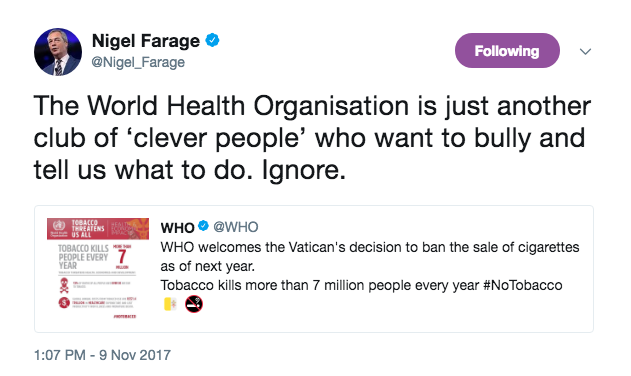Click the main tweet text about WHO
Viewport: 631px width, 376px height.
point(312,138)
